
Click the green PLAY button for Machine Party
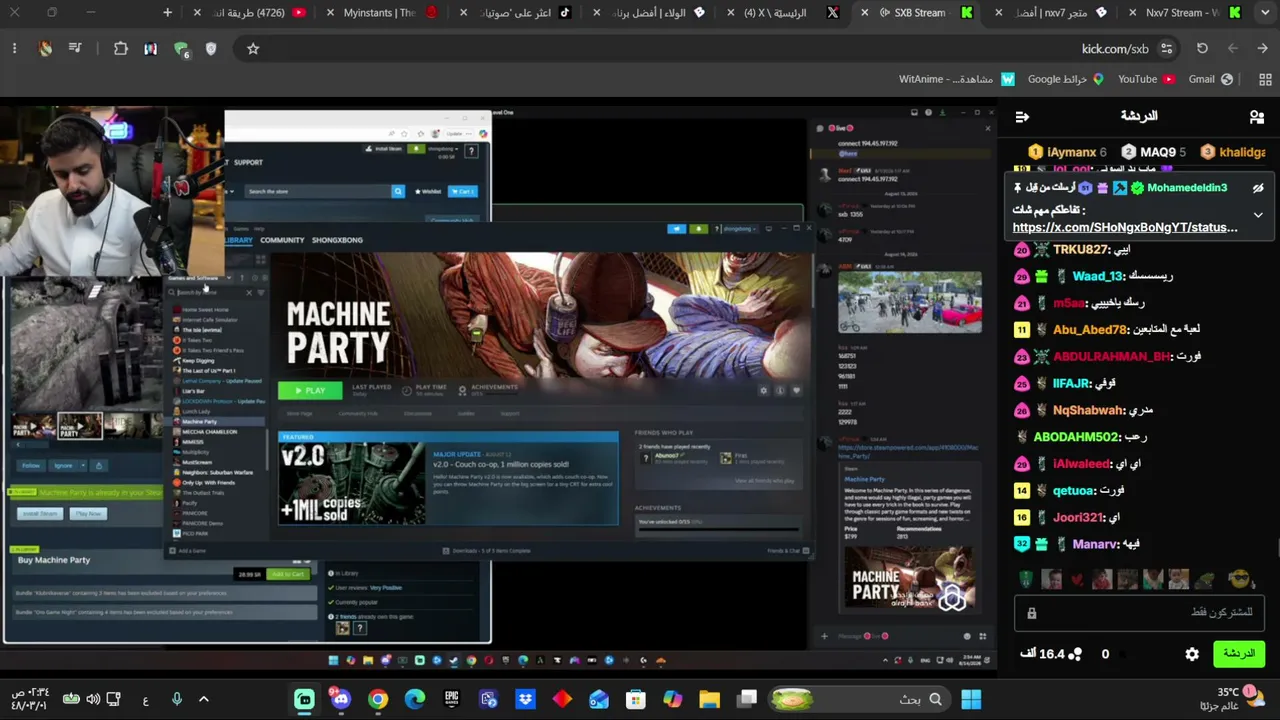coord(311,390)
